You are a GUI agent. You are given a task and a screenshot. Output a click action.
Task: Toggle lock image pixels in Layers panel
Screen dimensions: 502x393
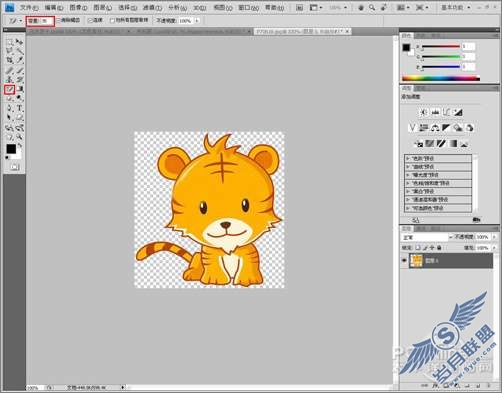coord(425,248)
